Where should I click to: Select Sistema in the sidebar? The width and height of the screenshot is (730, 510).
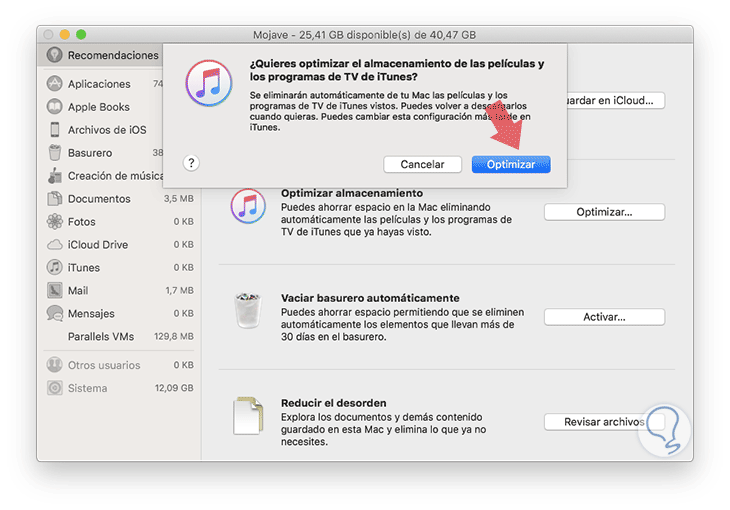point(119,388)
